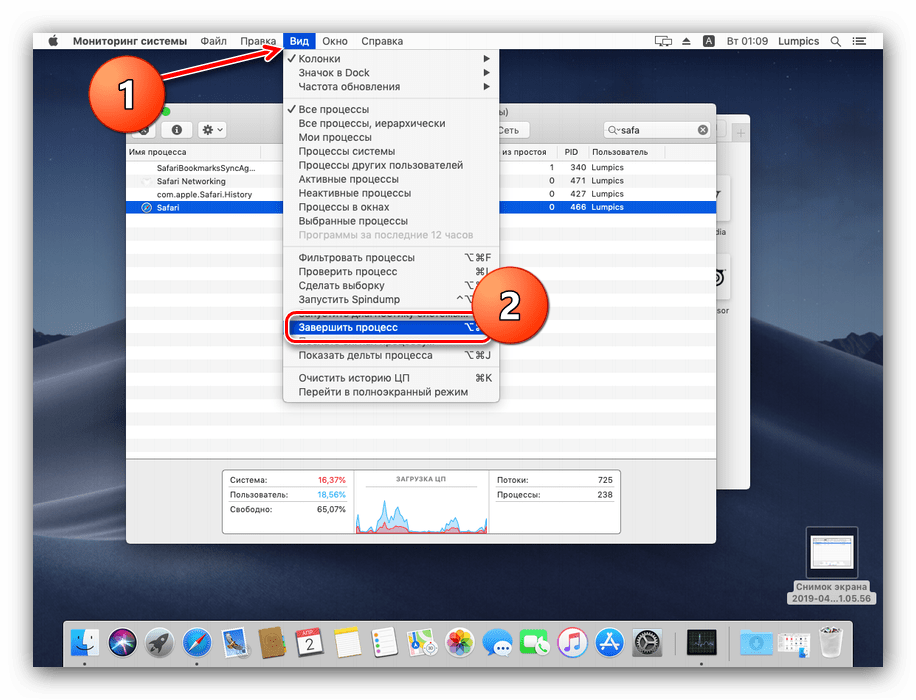Open Safari from the Dock
Image resolution: width=916 pixels, height=700 pixels.
pos(197,642)
